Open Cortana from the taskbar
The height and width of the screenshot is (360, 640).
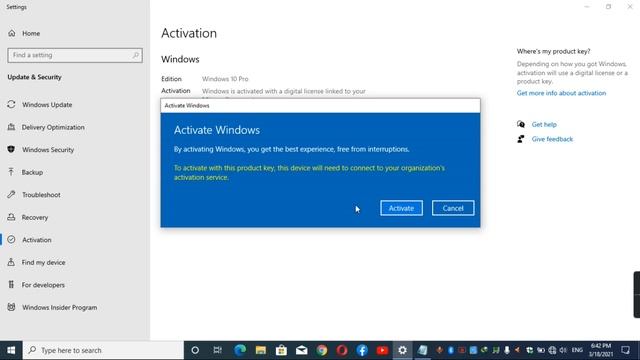[x=195, y=350]
